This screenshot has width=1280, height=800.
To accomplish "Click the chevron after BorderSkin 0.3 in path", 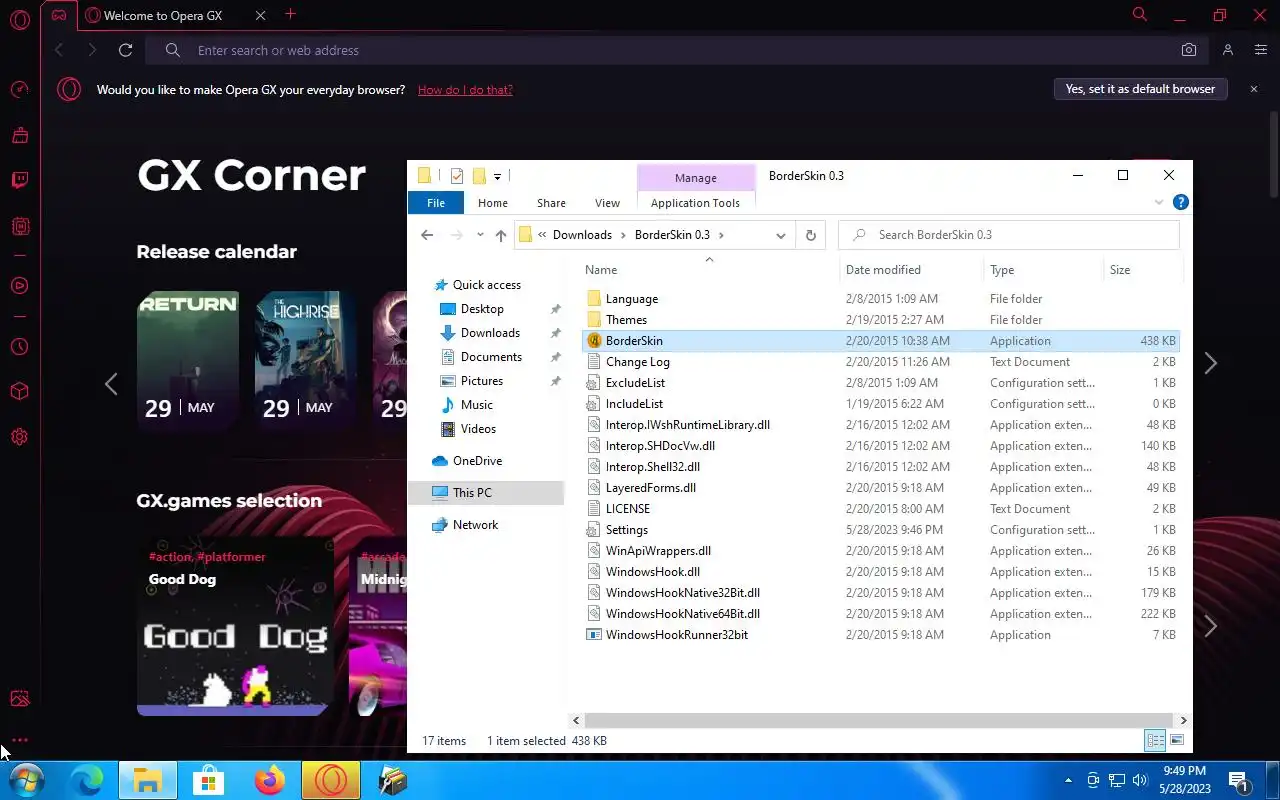I will pos(721,235).
